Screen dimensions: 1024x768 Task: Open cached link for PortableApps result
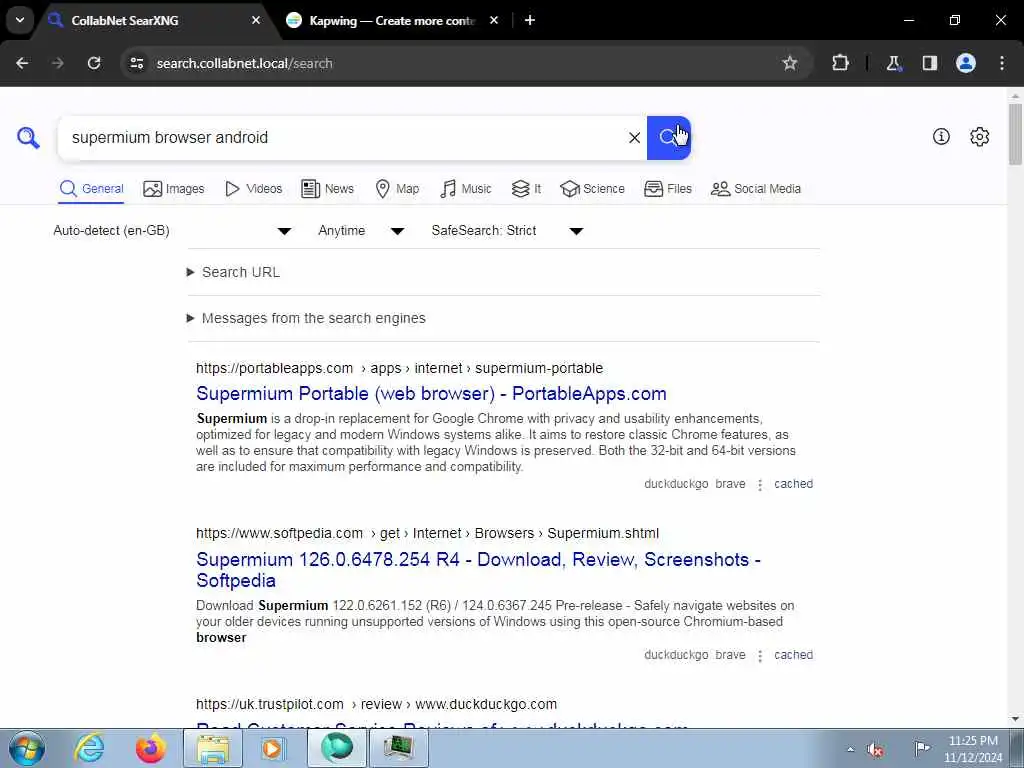click(x=793, y=484)
